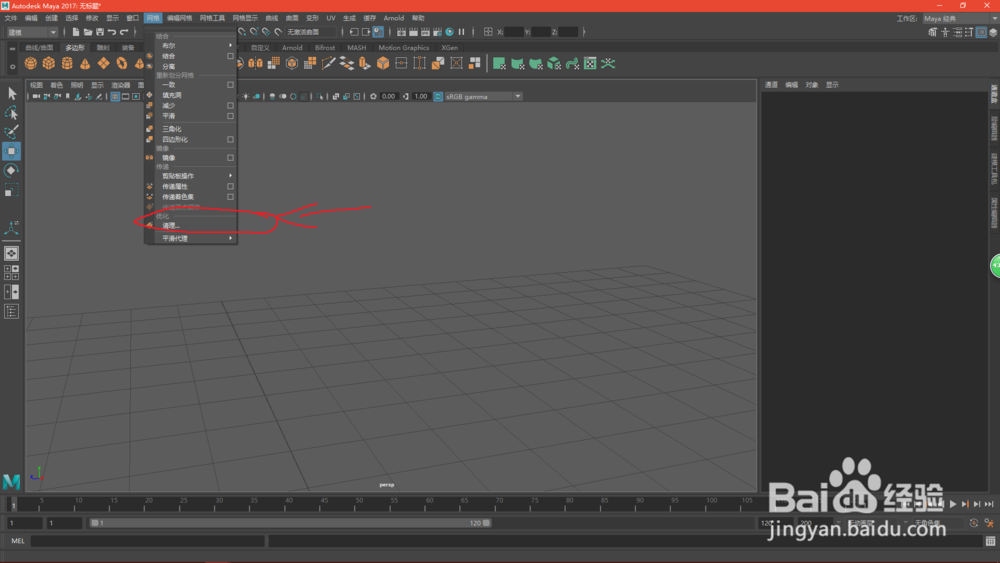Choose 三角化 from the mesh menu
The height and width of the screenshot is (563, 1000).
click(172, 129)
